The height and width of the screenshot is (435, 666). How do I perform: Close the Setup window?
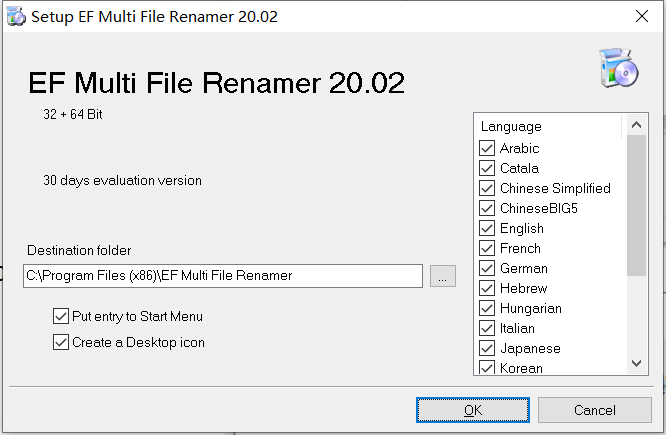642,16
